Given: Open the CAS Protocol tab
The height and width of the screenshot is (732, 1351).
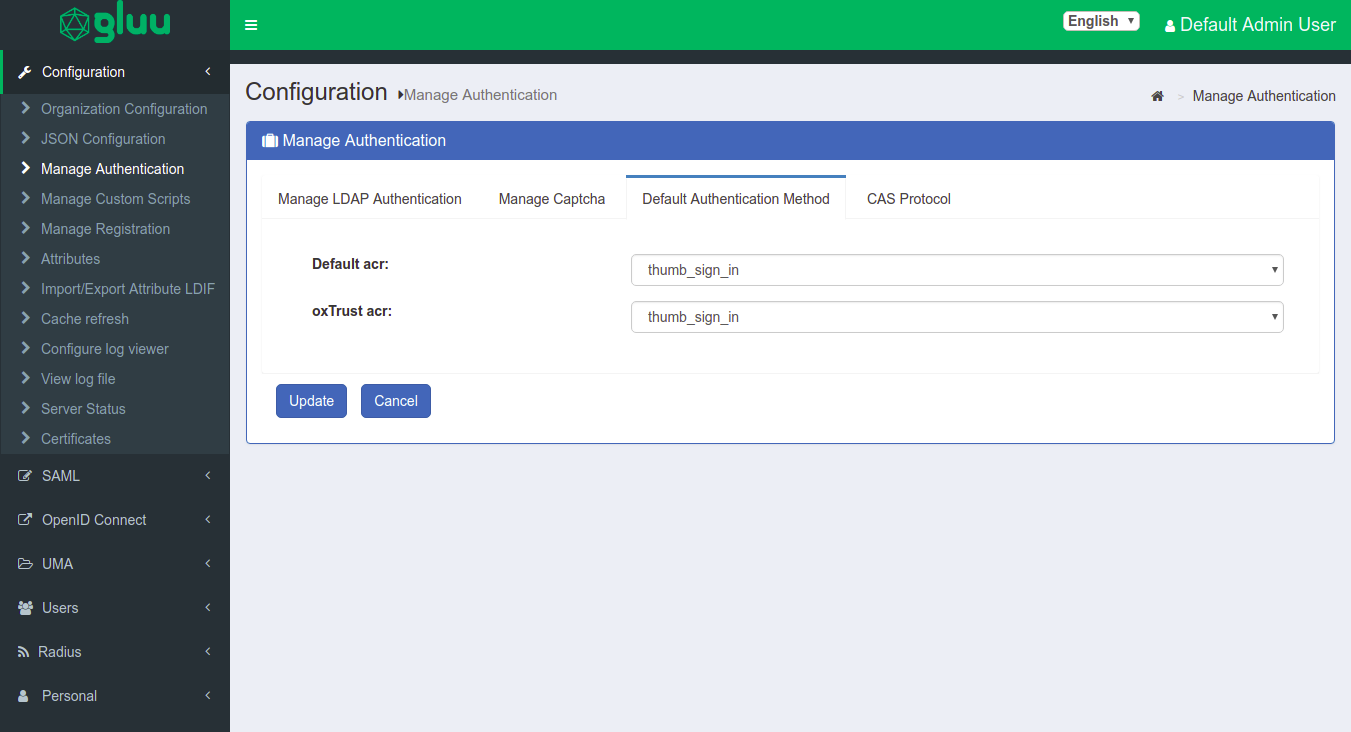Looking at the screenshot, I should click(908, 198).
